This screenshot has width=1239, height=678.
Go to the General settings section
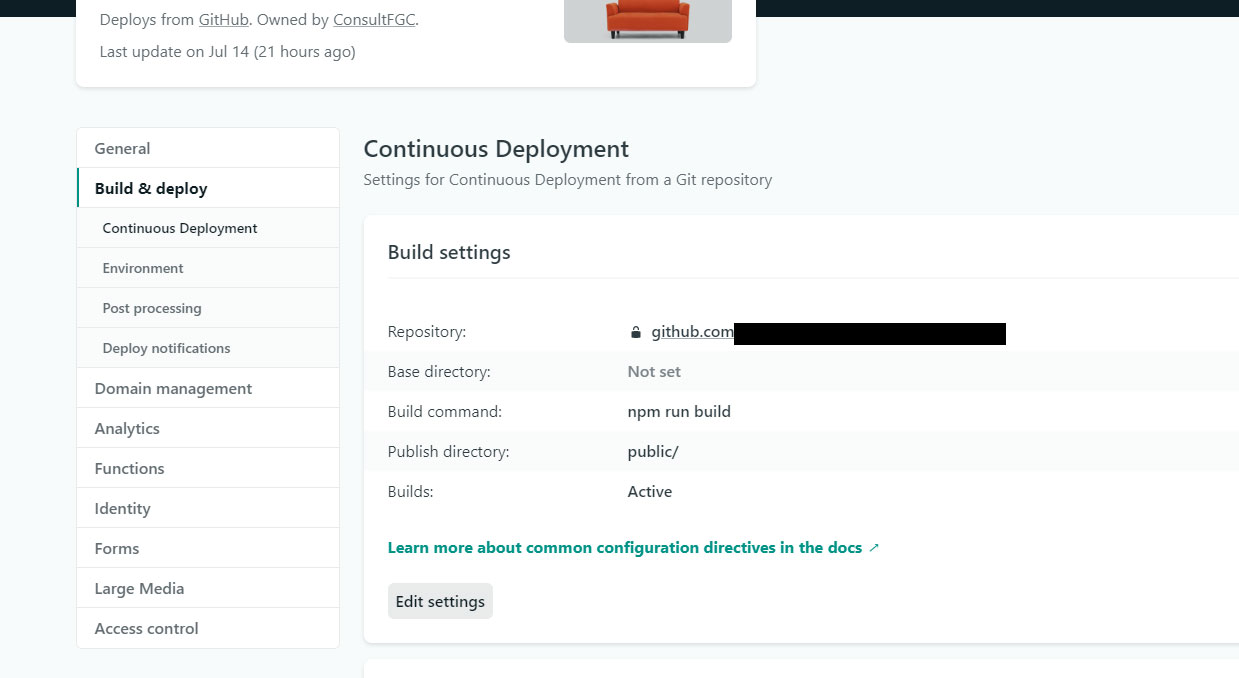[x=122, y=148]
